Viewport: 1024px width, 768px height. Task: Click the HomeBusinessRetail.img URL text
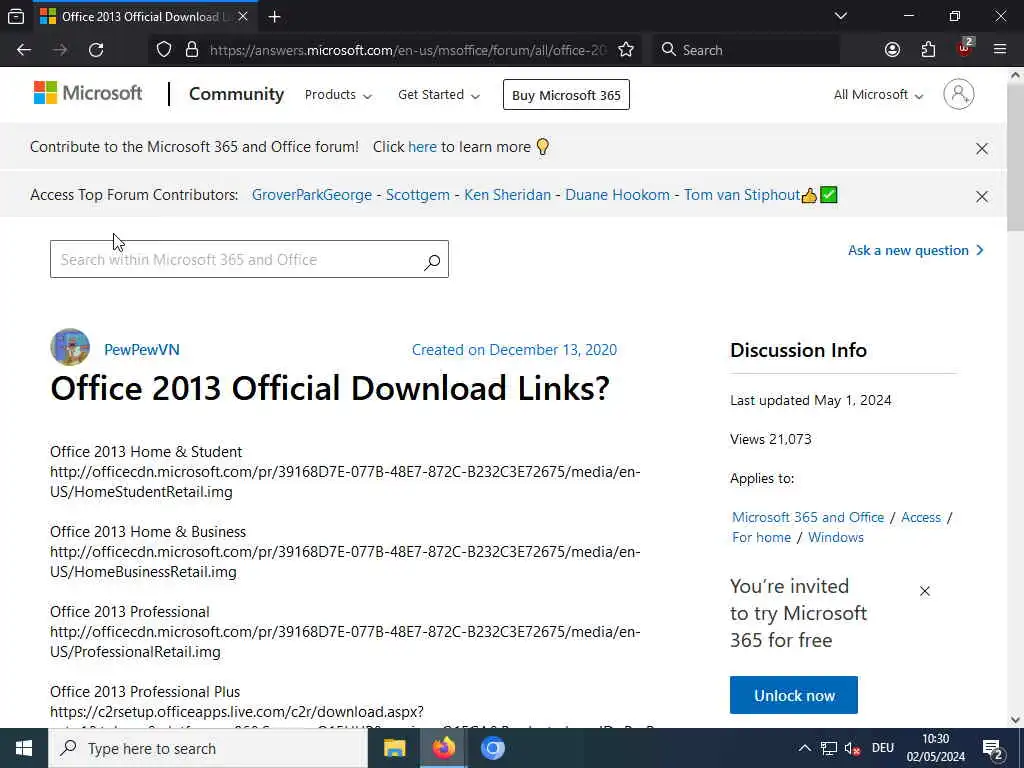(x=345, y=562)
